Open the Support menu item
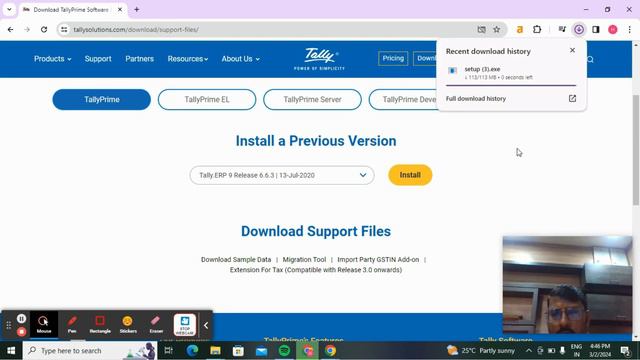The image size is (640, 360). (x=98, y=59)
